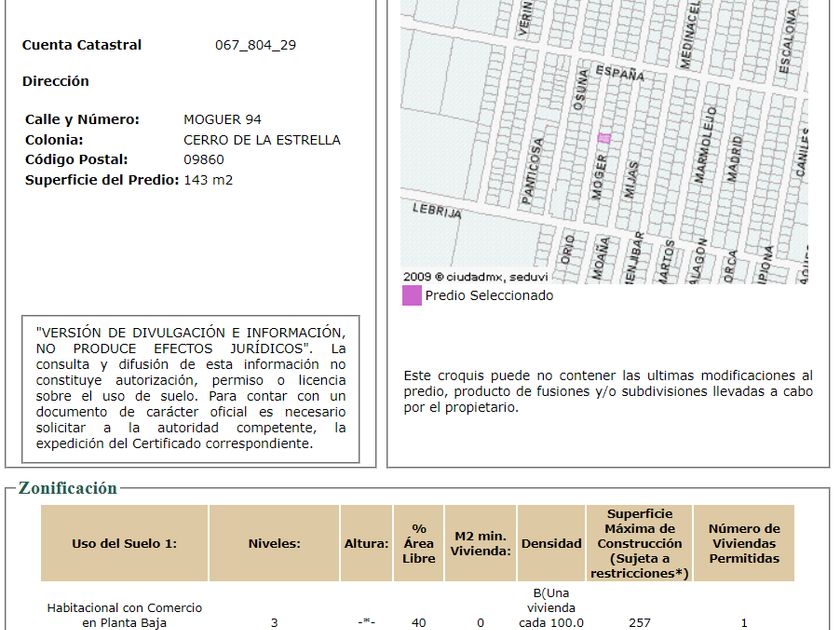The height and width of the screenshot is (630, 840).
Task: Click the highlighted pink parcel on the map
Action: [x=603, y=138]
